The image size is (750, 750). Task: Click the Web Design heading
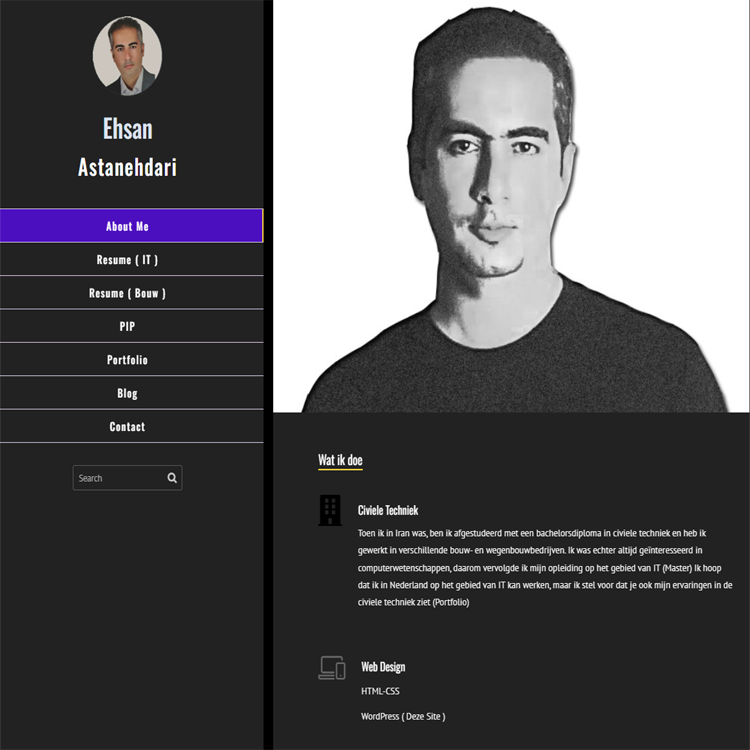pos(383,667)
